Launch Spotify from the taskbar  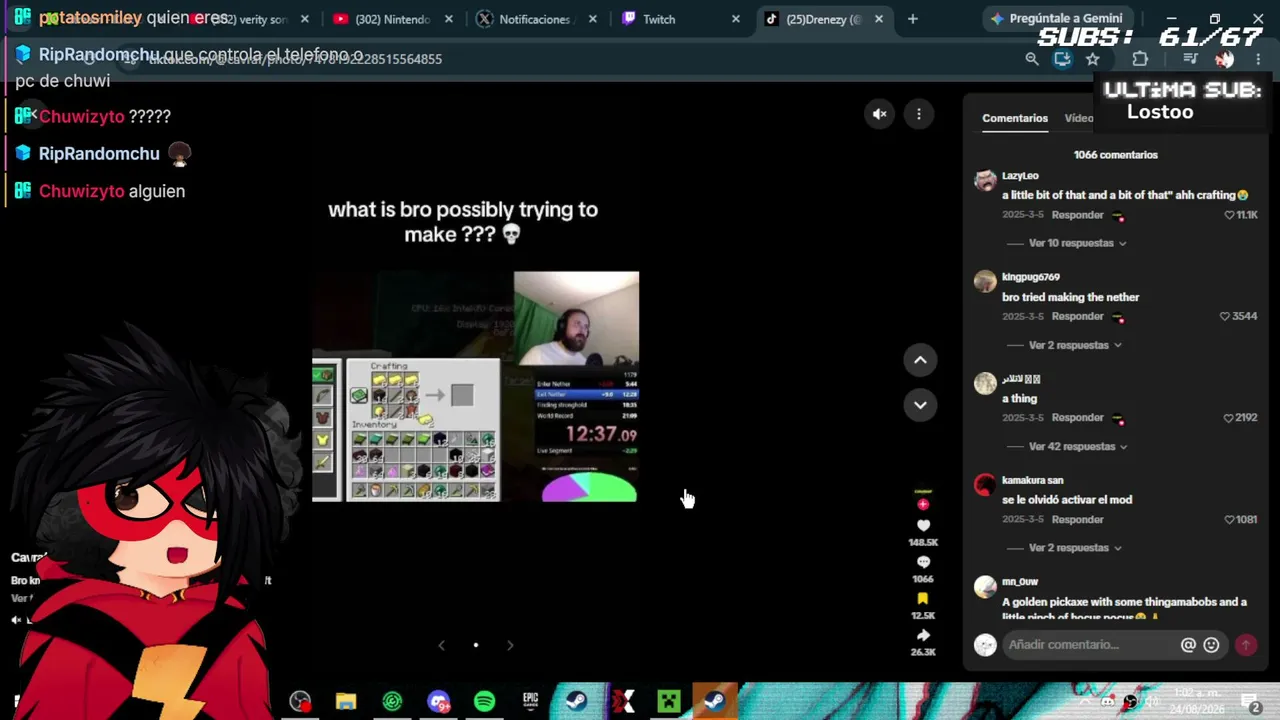click(x=484, y=701)
